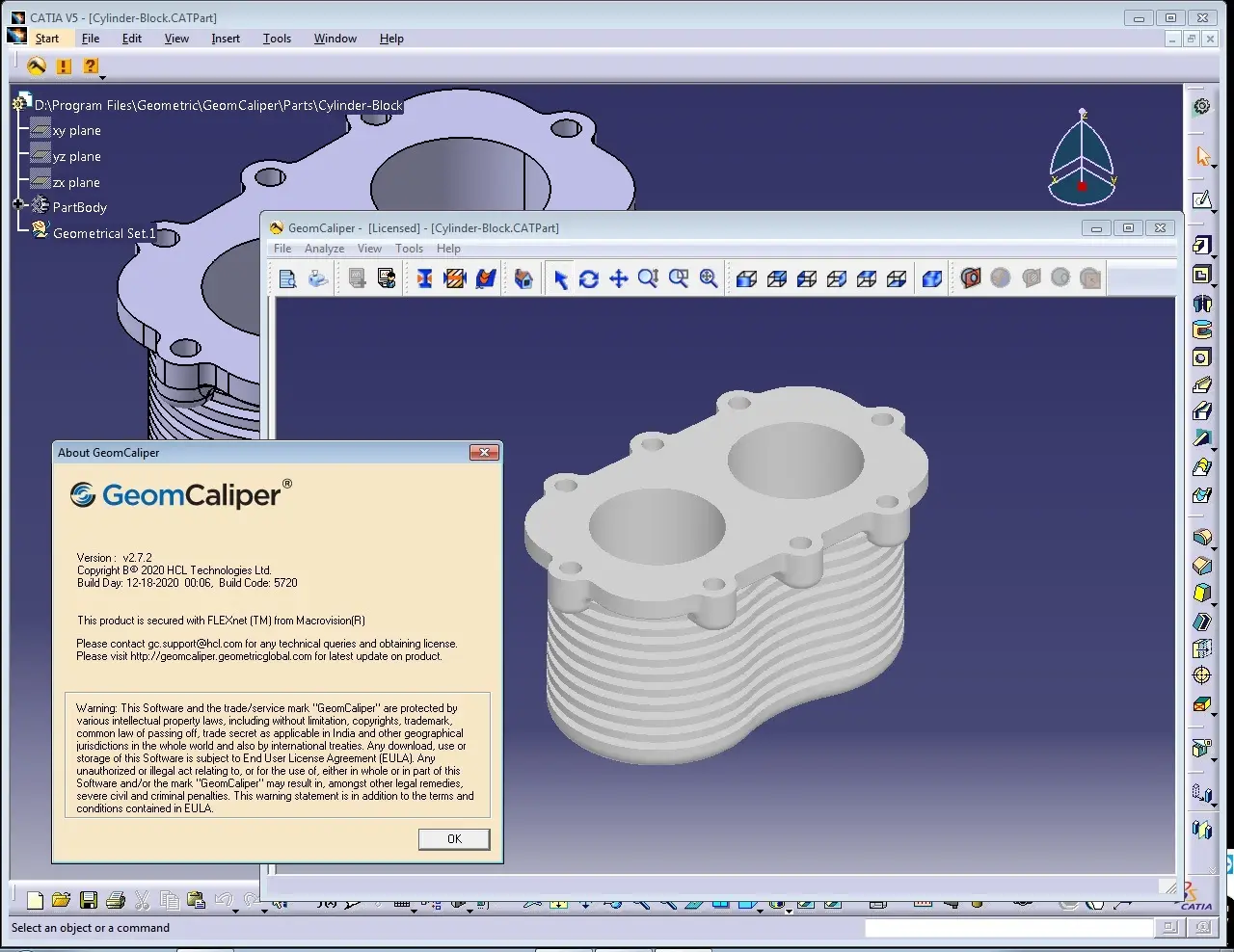
Task: Click the red section view icon in GeomCaliper
Action: [x=971, y=278]
